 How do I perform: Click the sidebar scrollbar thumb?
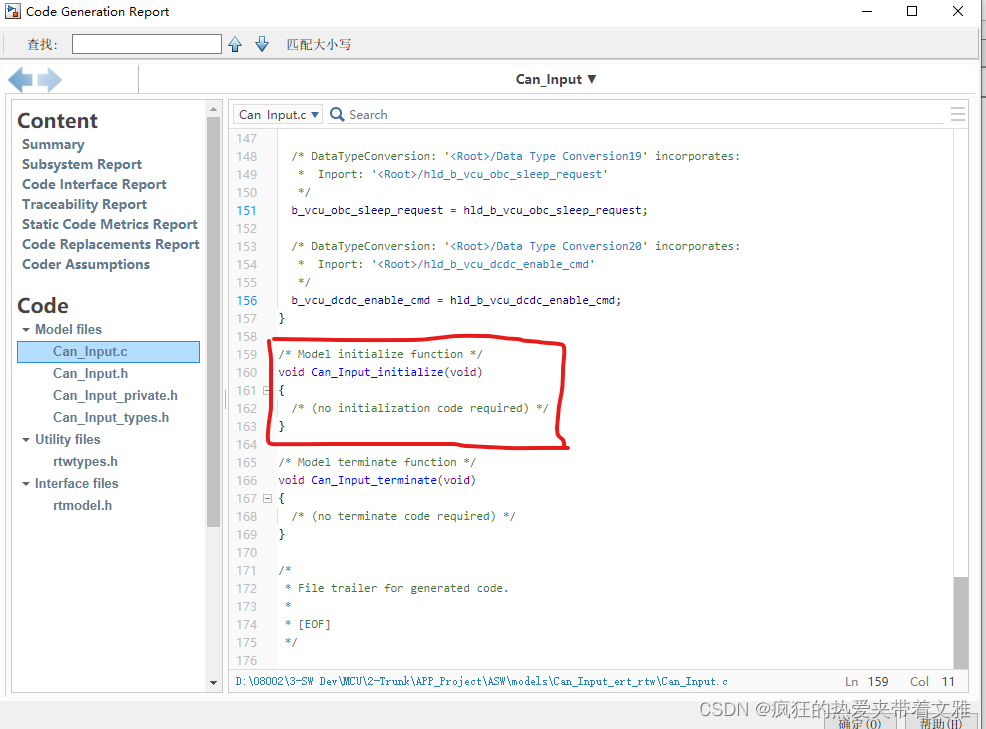(213, 321)
